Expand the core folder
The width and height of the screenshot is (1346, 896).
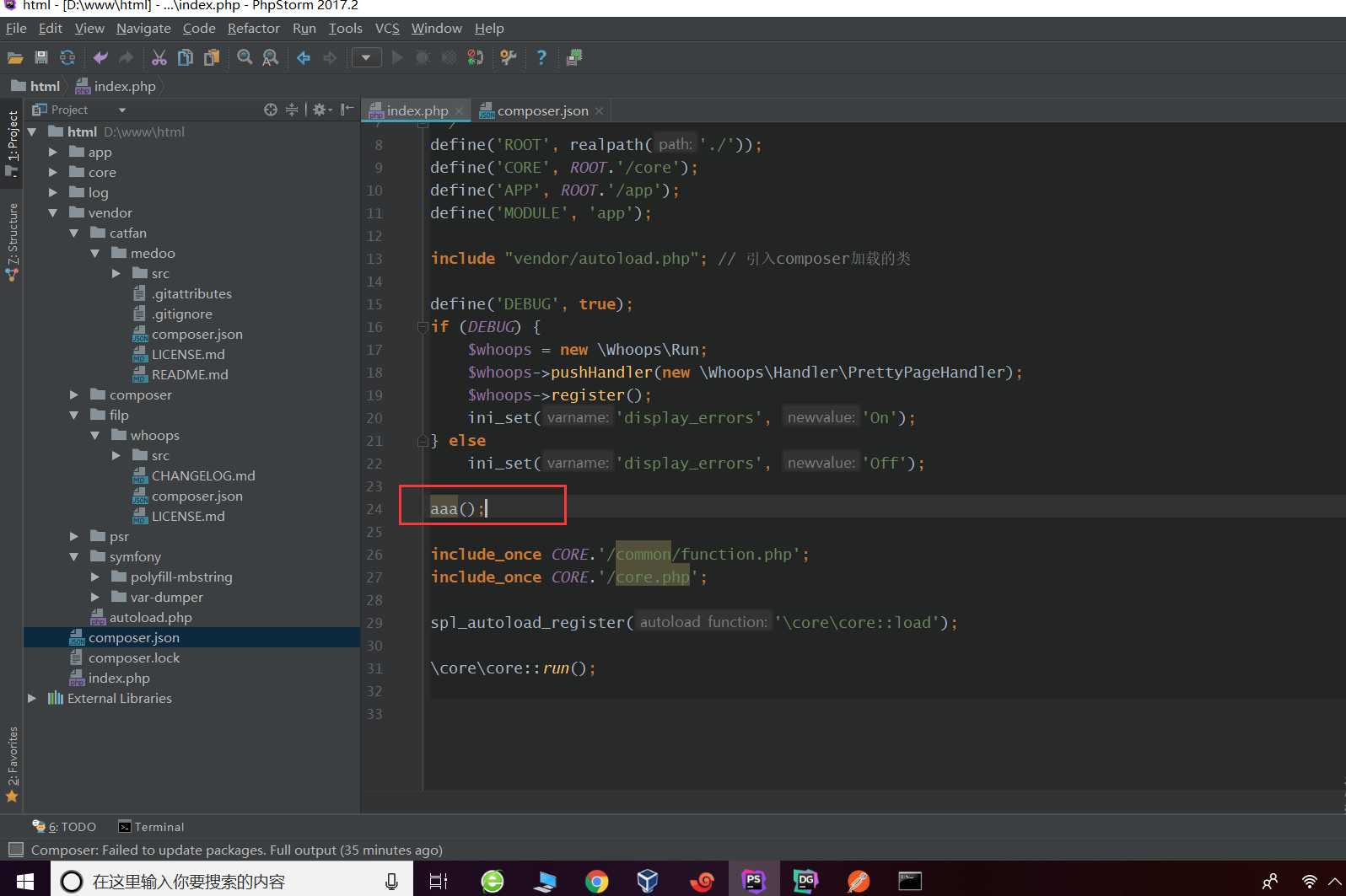coord(53,172)
